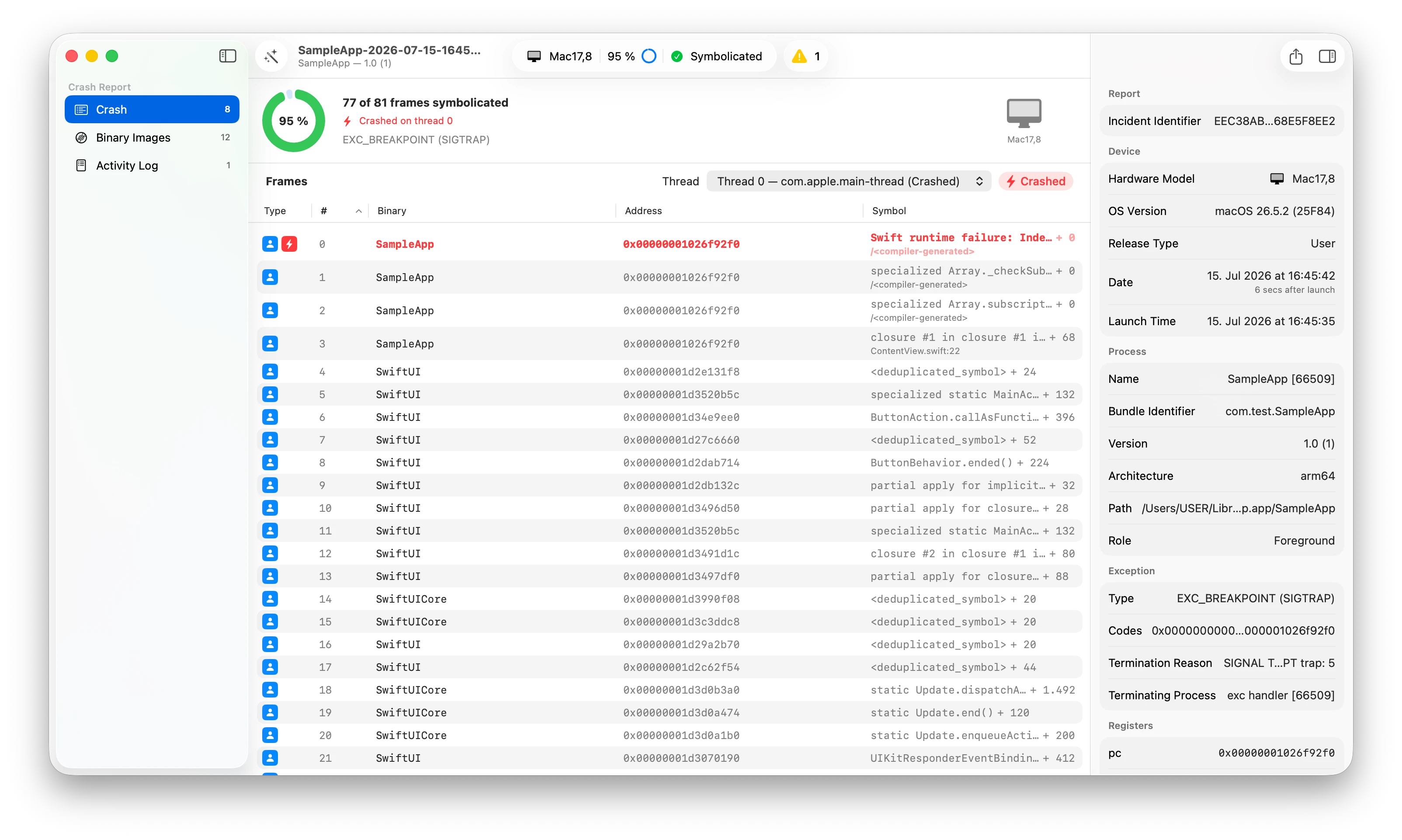
Task: Click Bundle Identifier value com.test.SampleApp
Action: click(1280, 411)
